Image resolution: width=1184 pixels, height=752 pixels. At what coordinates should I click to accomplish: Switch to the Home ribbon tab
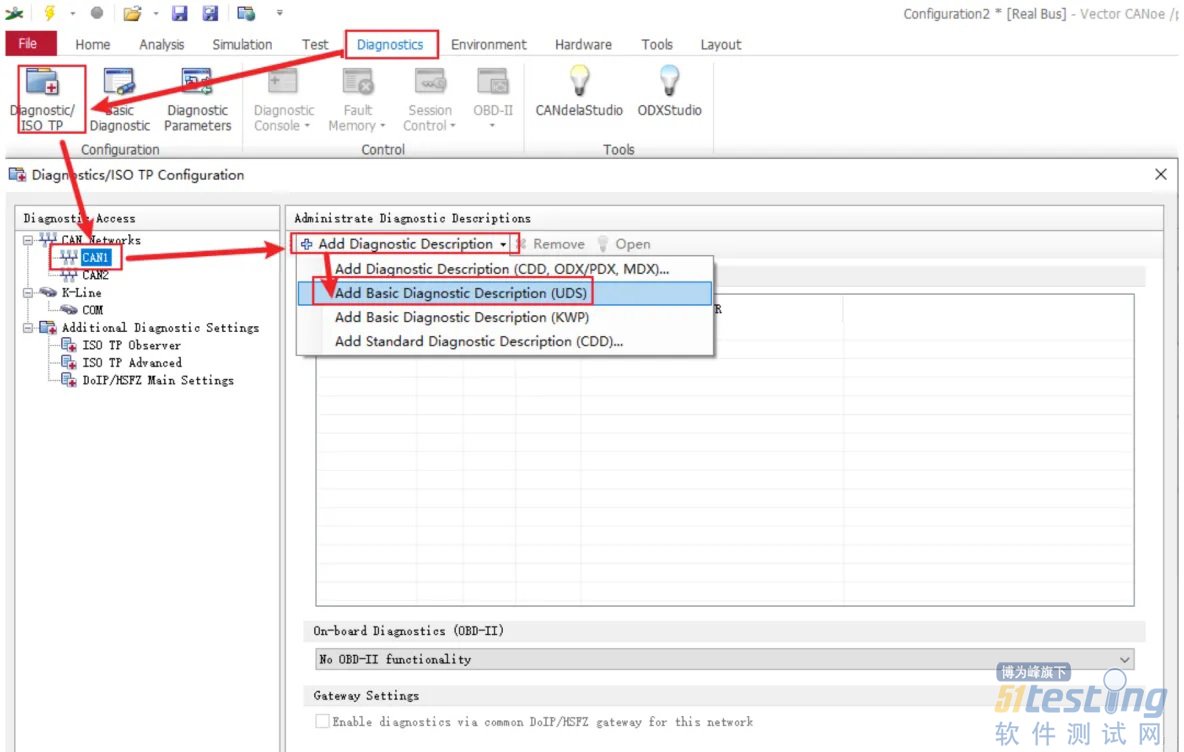(93, 45)
